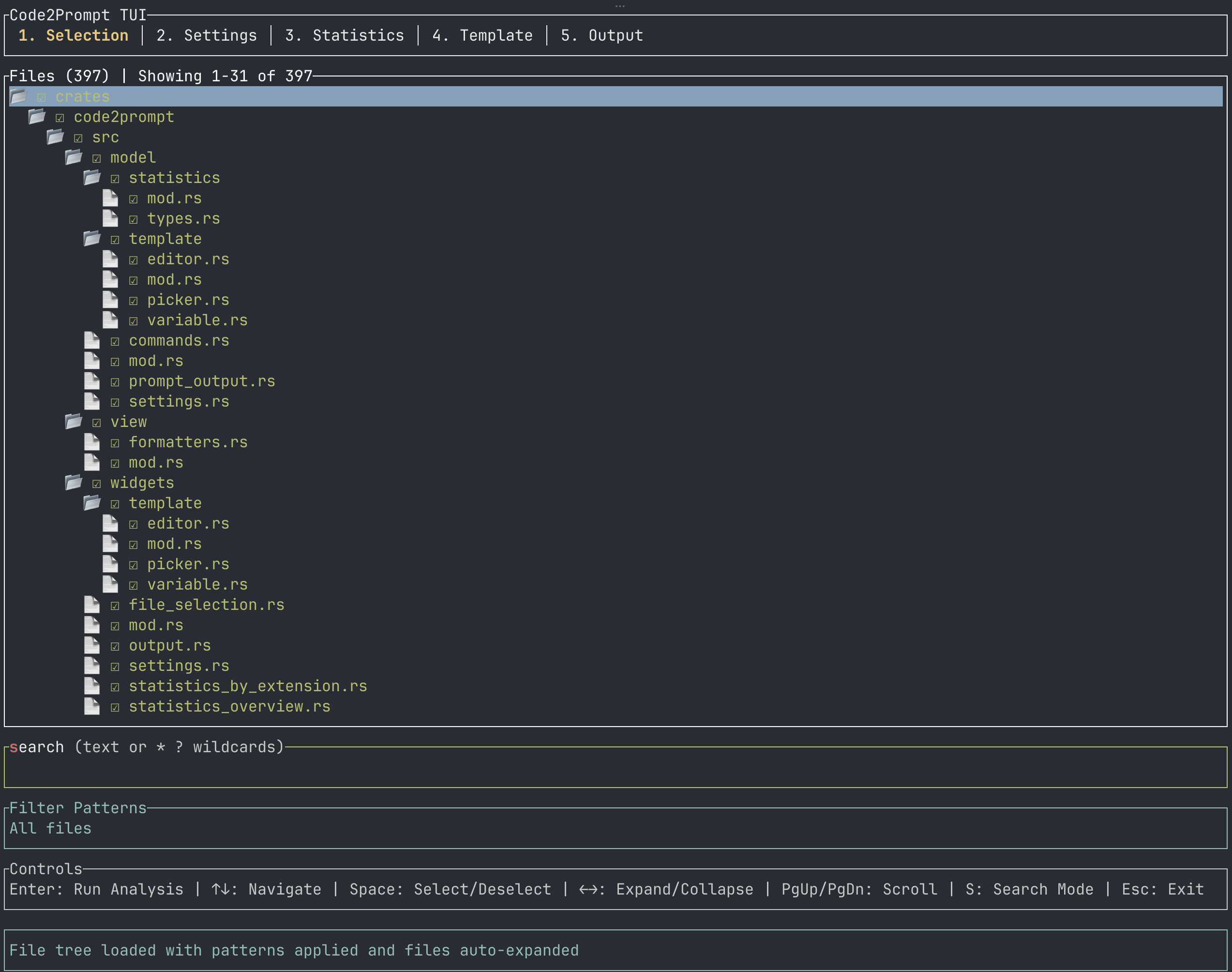Toggle the statistics_overview.rs checkbox
The width and height of the screenshot is (1232, 972).
115,707
